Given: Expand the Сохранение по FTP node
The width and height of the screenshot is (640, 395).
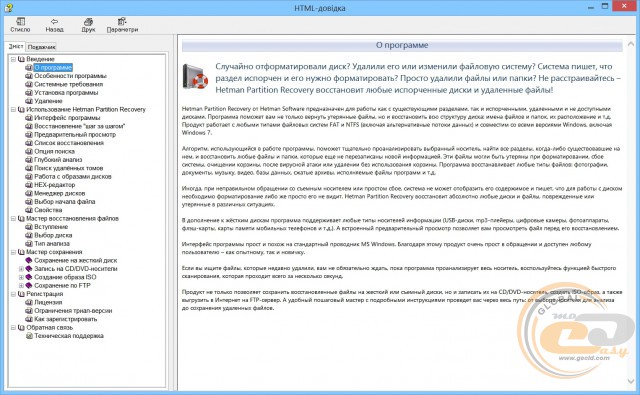Looking at the screenshot, I should [x=21, y=285].
